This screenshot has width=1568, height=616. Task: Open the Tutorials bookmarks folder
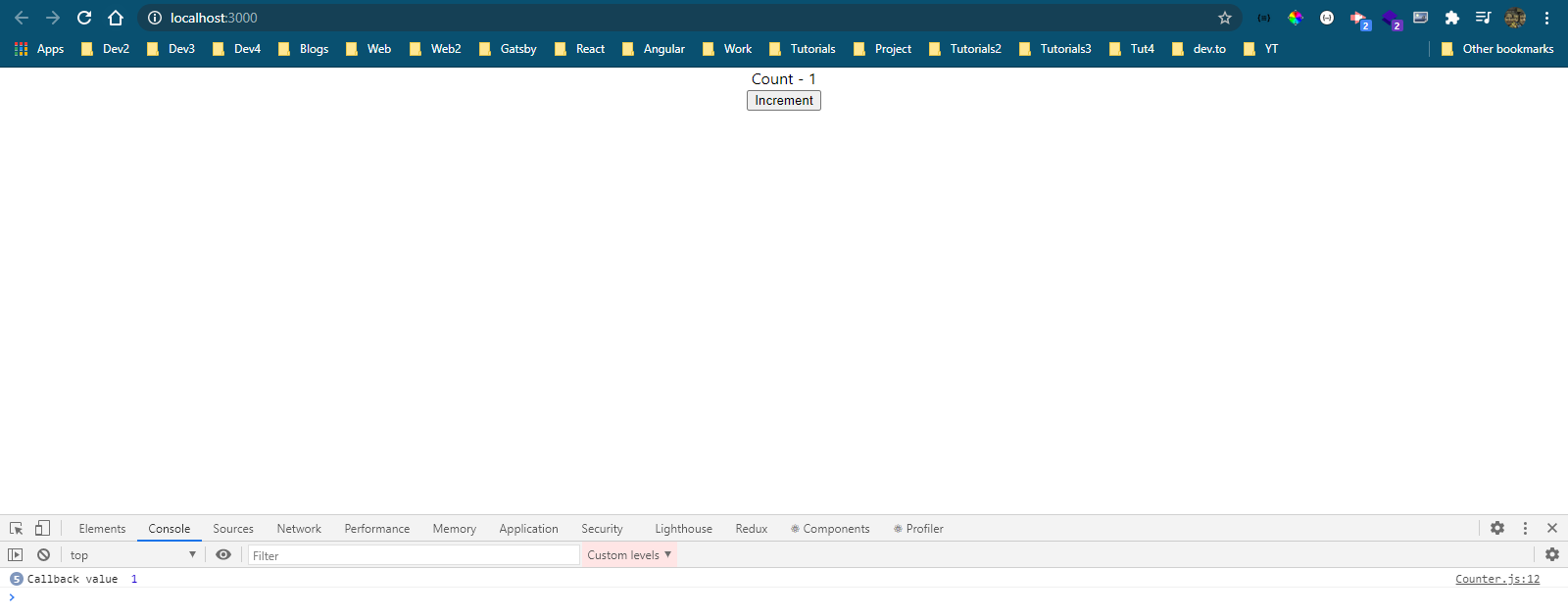click(x=803, y=49)
